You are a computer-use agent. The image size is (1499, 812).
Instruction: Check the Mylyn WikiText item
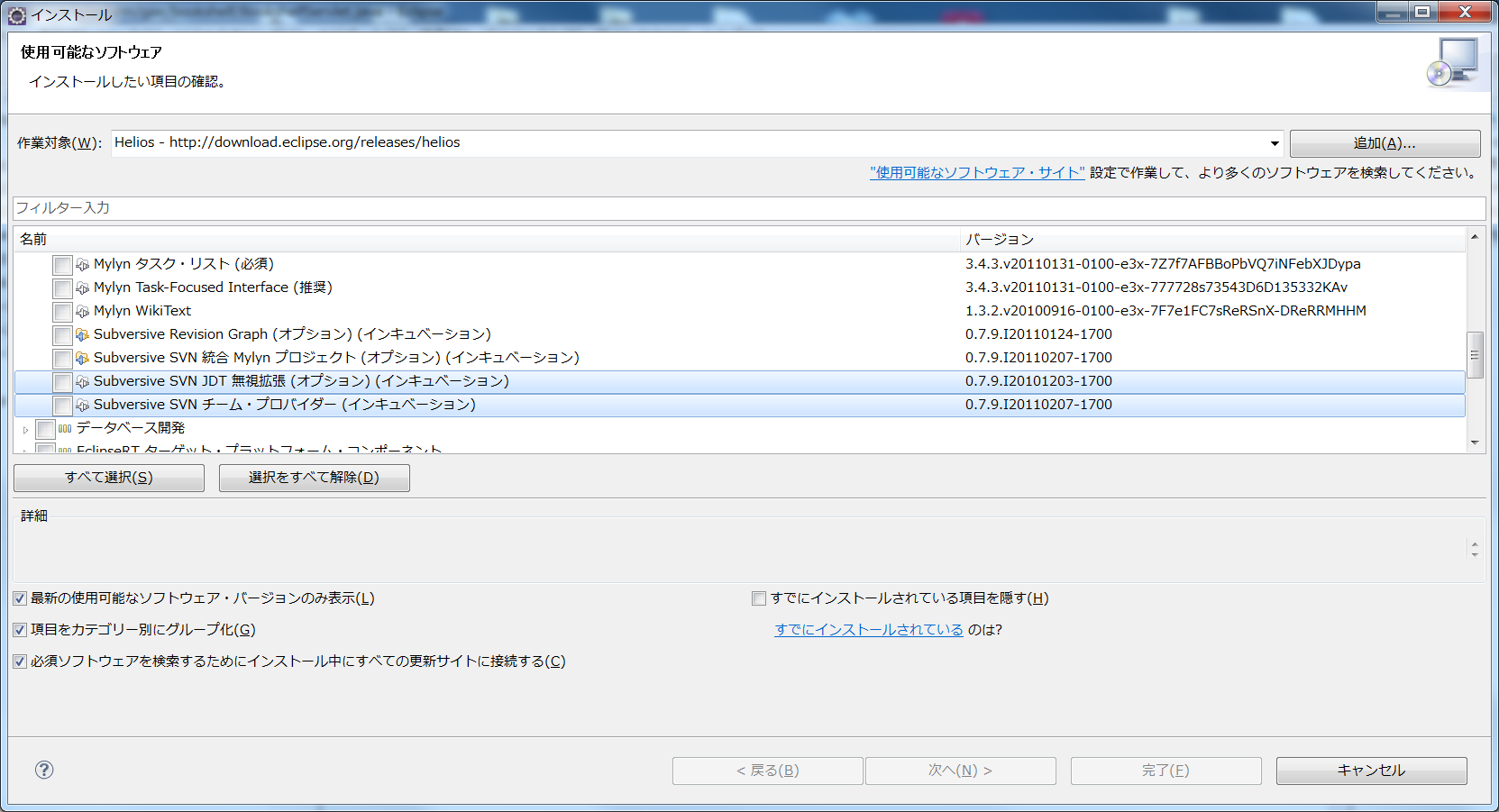tap(62, 312)
